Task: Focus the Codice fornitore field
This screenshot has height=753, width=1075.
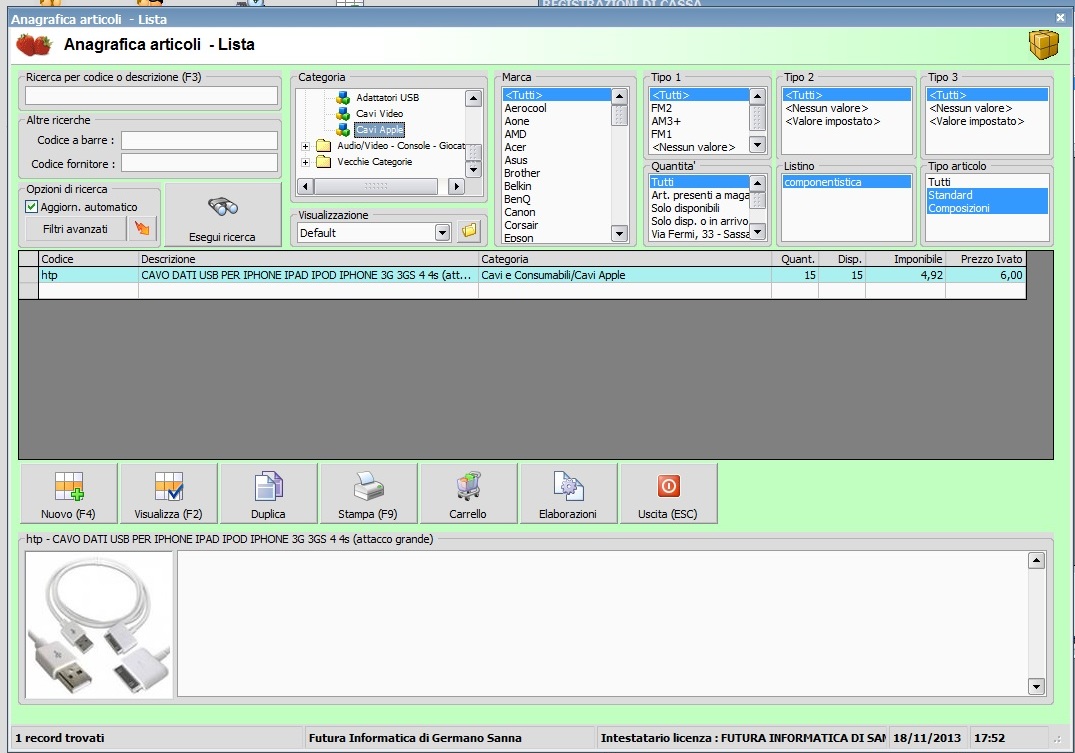Action: point(200,163)
